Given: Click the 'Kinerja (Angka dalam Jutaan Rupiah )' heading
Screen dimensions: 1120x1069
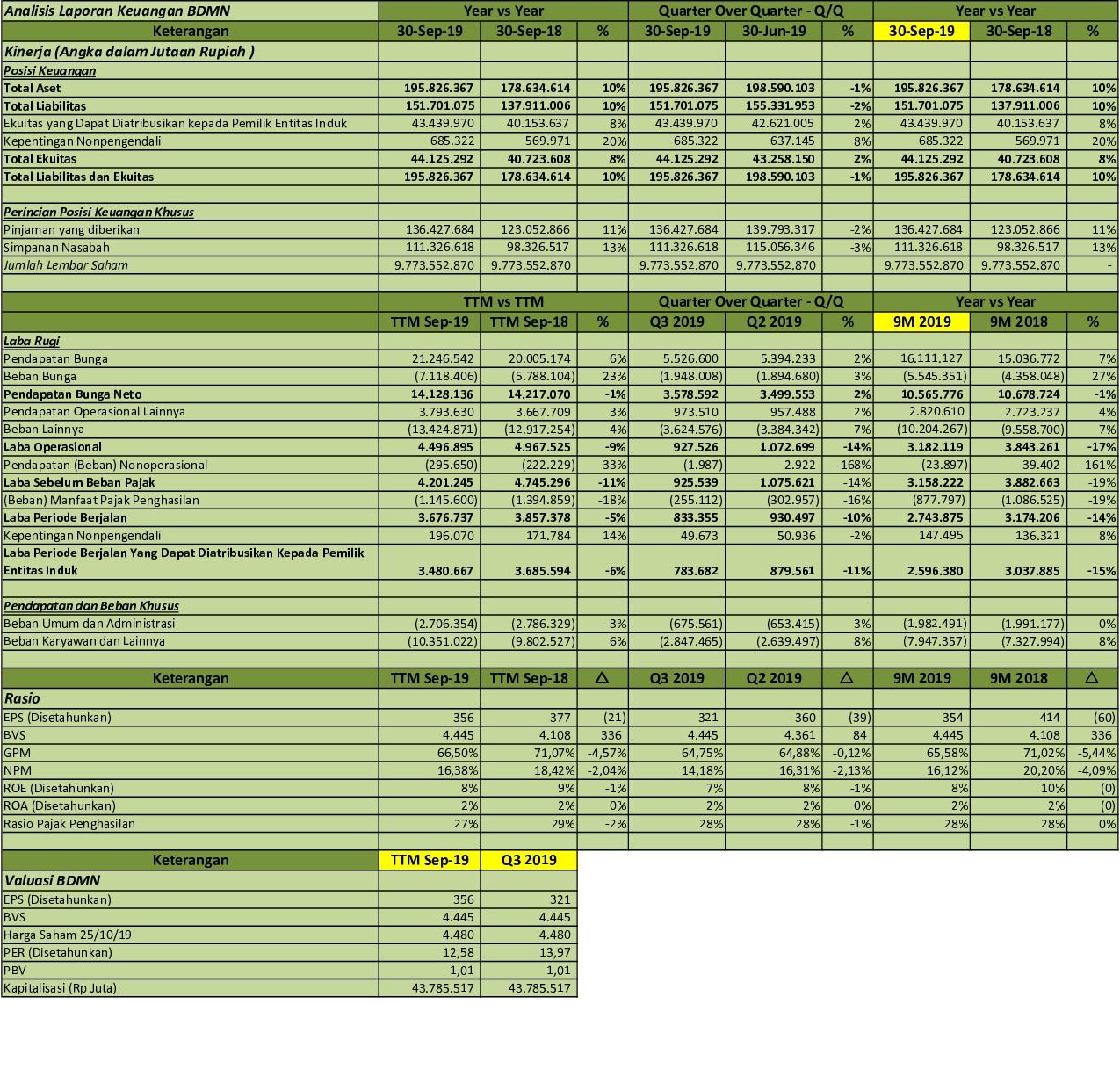Looking at the screenshot, I should pyautogui.click(x=129, y=51).
